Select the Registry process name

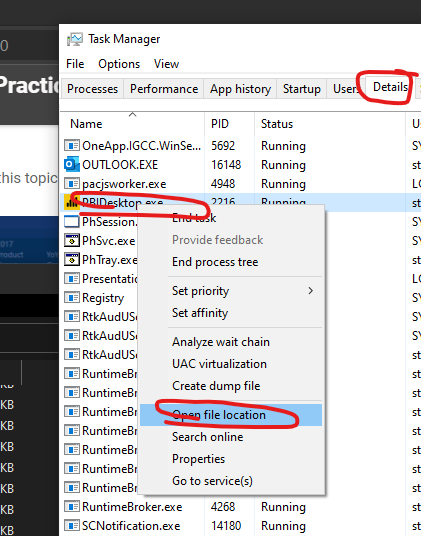click(x=103, y=298)
